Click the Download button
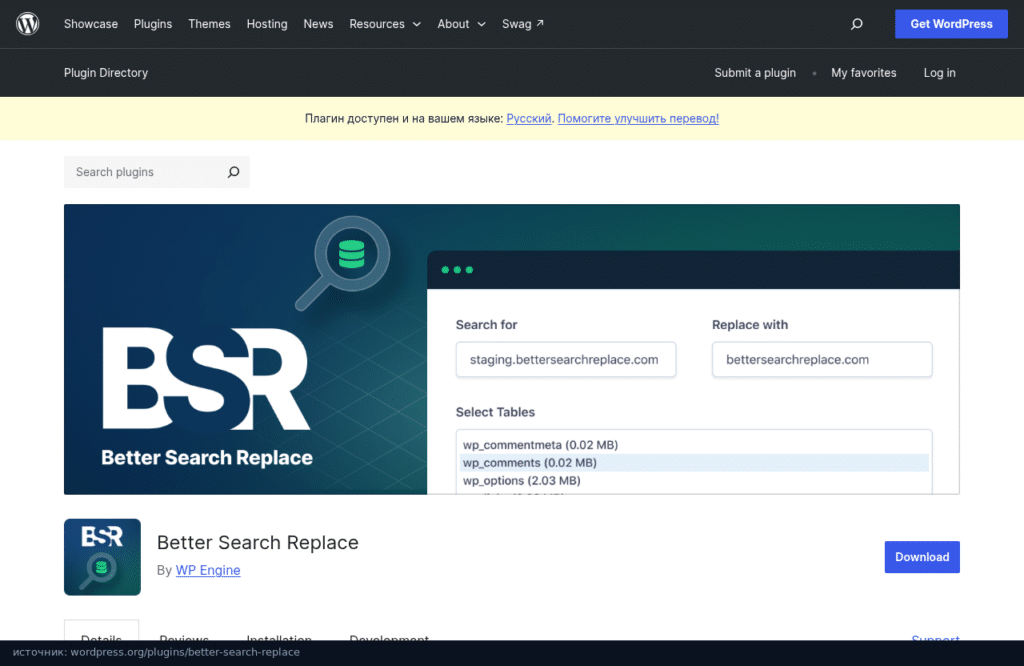 (922, 557)
